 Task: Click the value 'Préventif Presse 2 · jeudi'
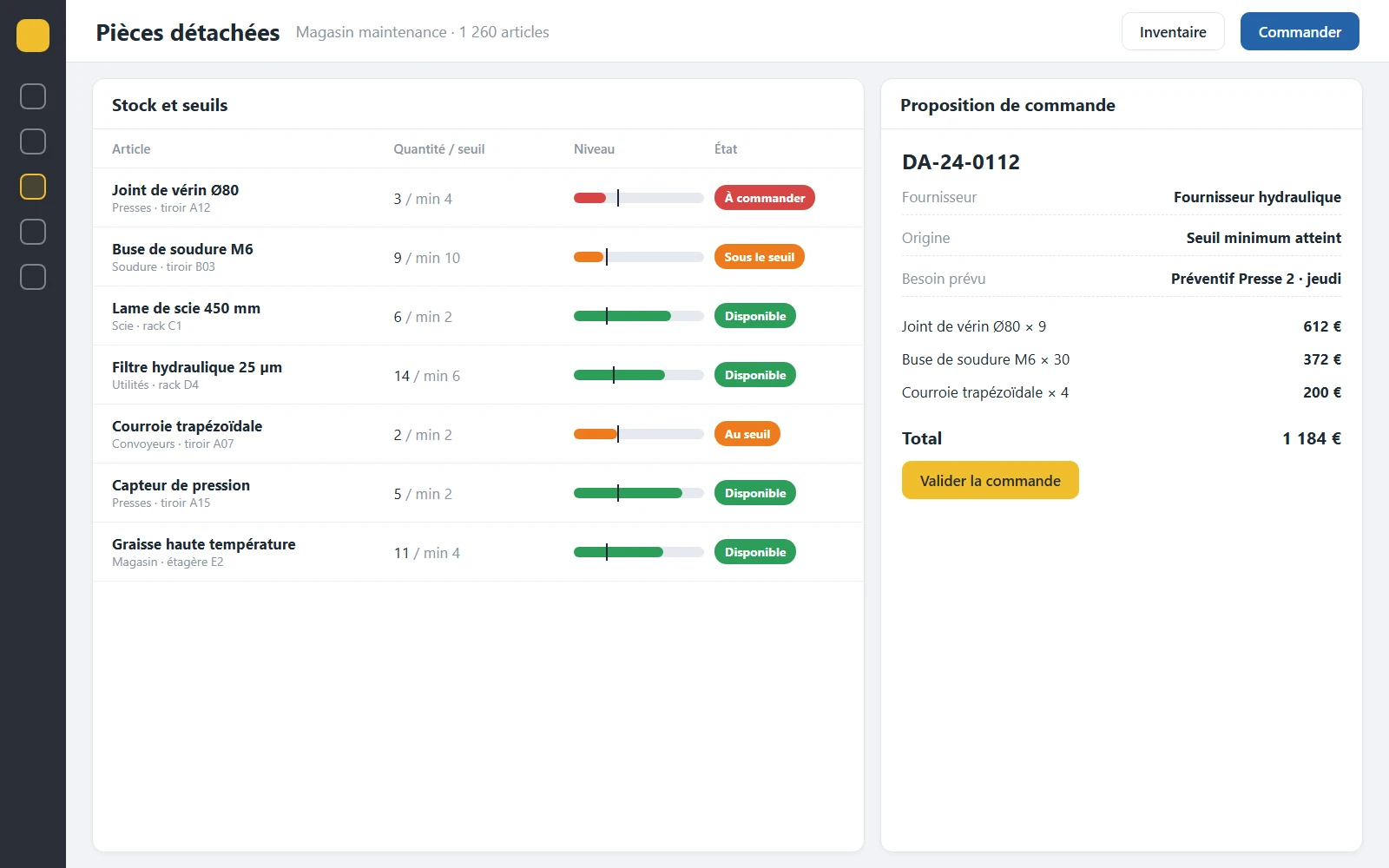click(x=1256, y=279)
